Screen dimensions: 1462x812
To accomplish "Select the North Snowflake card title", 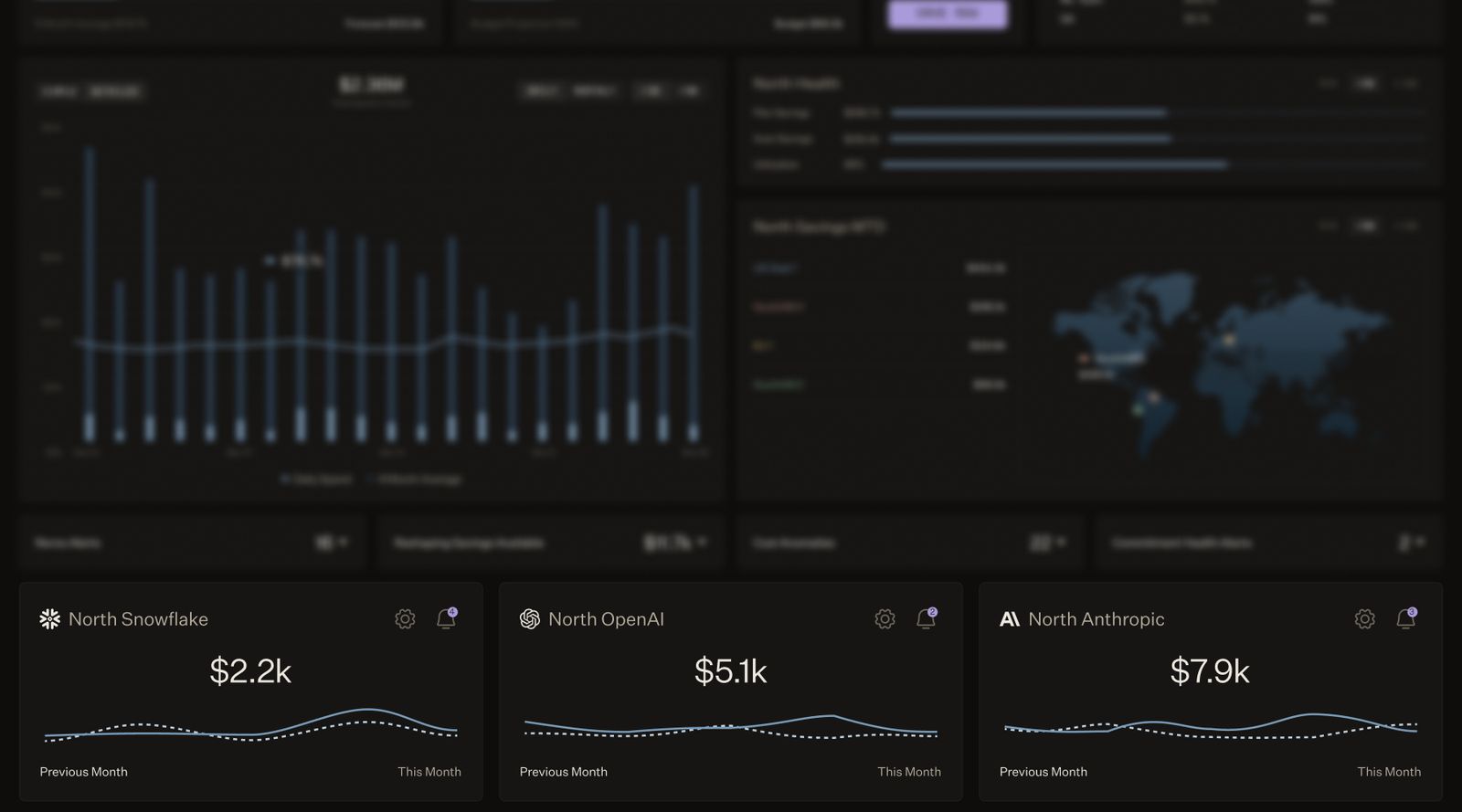I will 138,619.
